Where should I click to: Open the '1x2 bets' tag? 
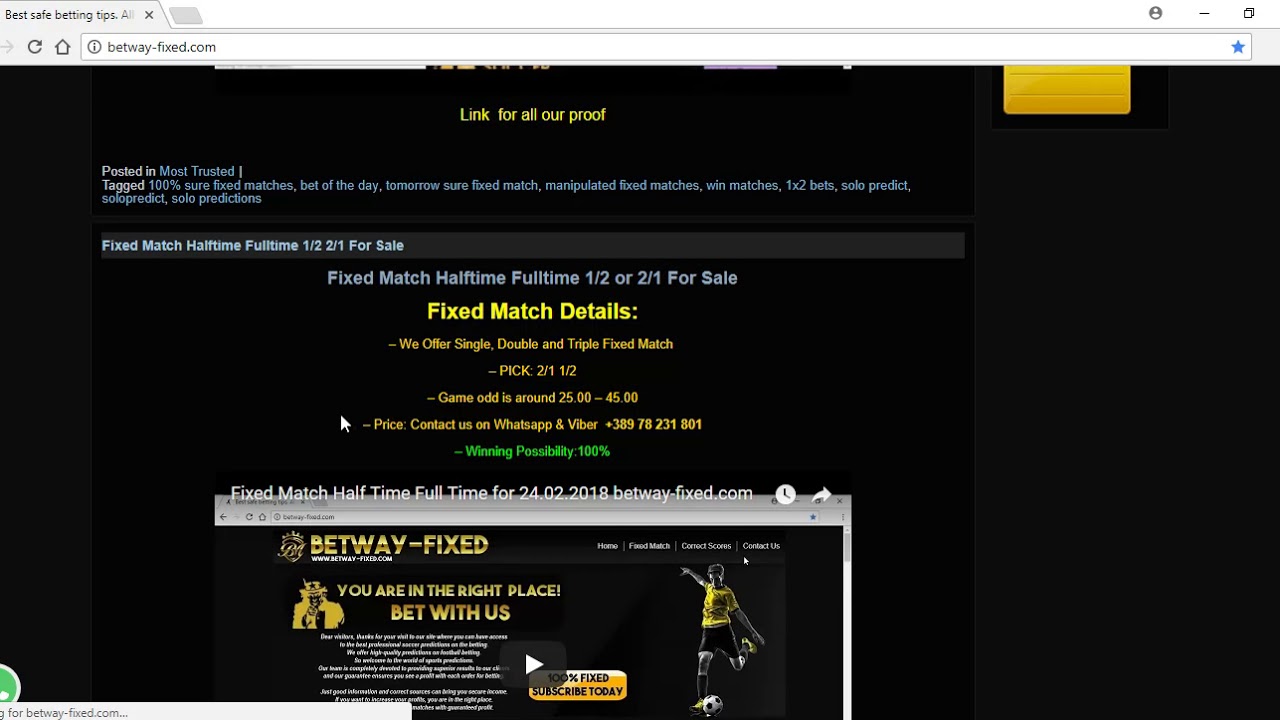(x=809, y=185)
